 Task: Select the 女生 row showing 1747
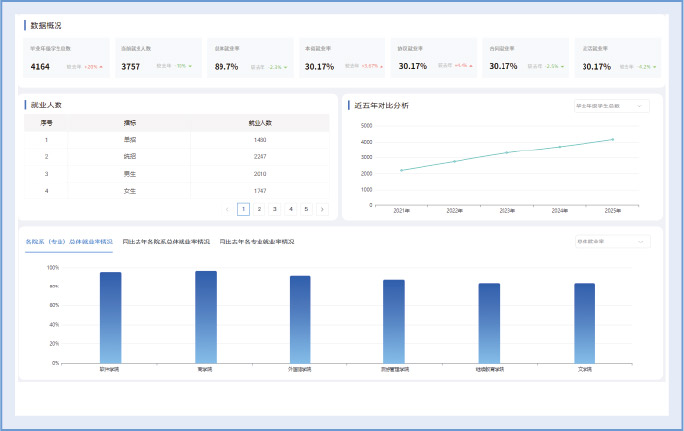tap(177, 190)
